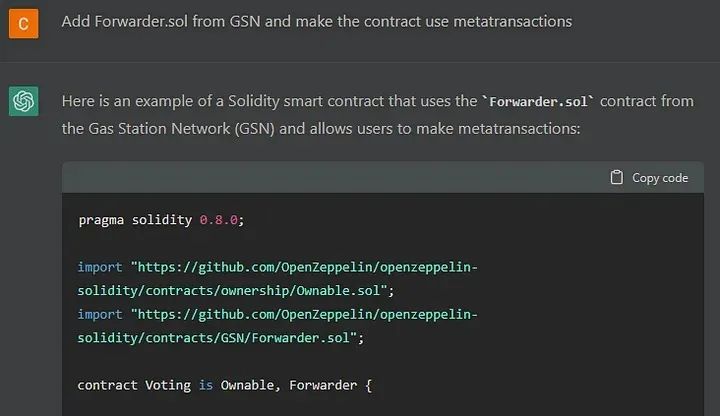
Task: Click the orange user avatar labeled C
Action: tap(23, 23)
